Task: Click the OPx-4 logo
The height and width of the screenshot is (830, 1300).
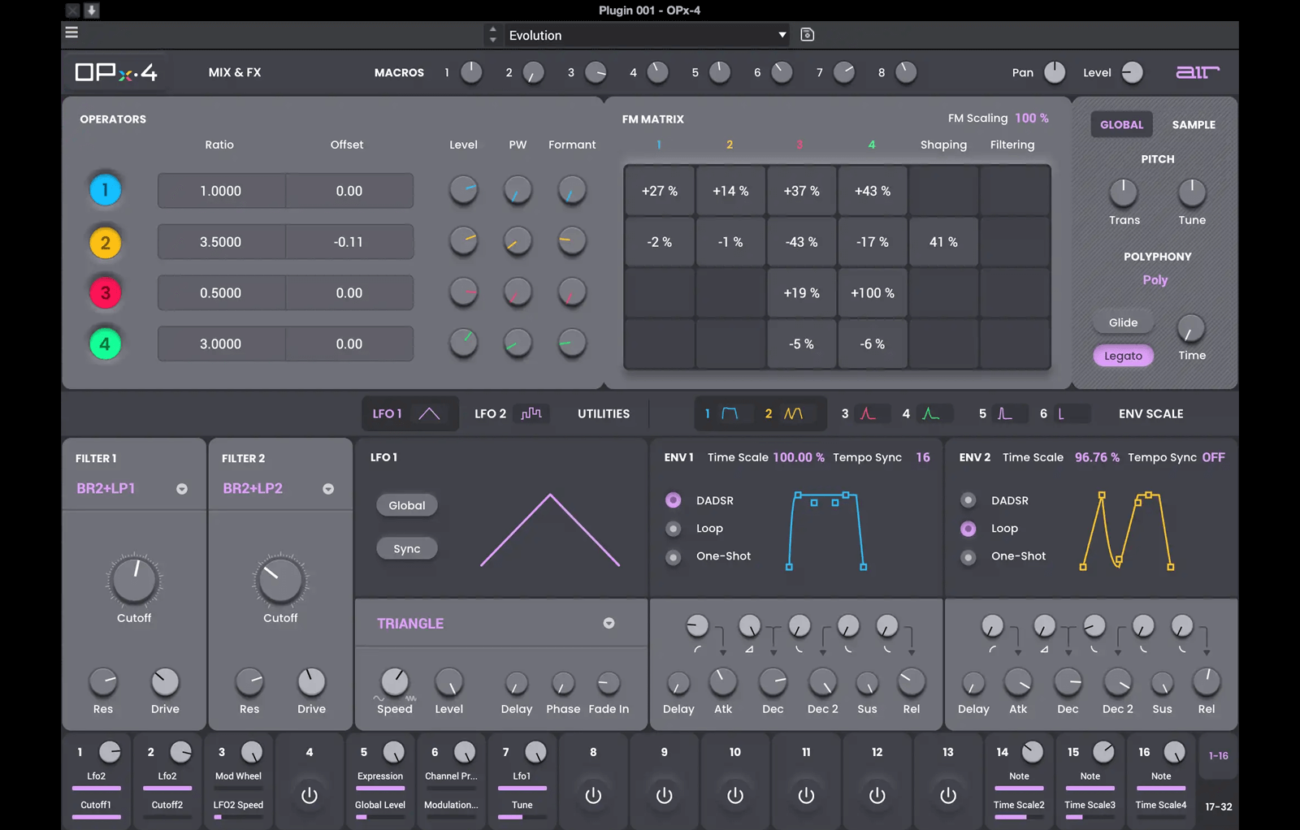Action: coord(116,73)
